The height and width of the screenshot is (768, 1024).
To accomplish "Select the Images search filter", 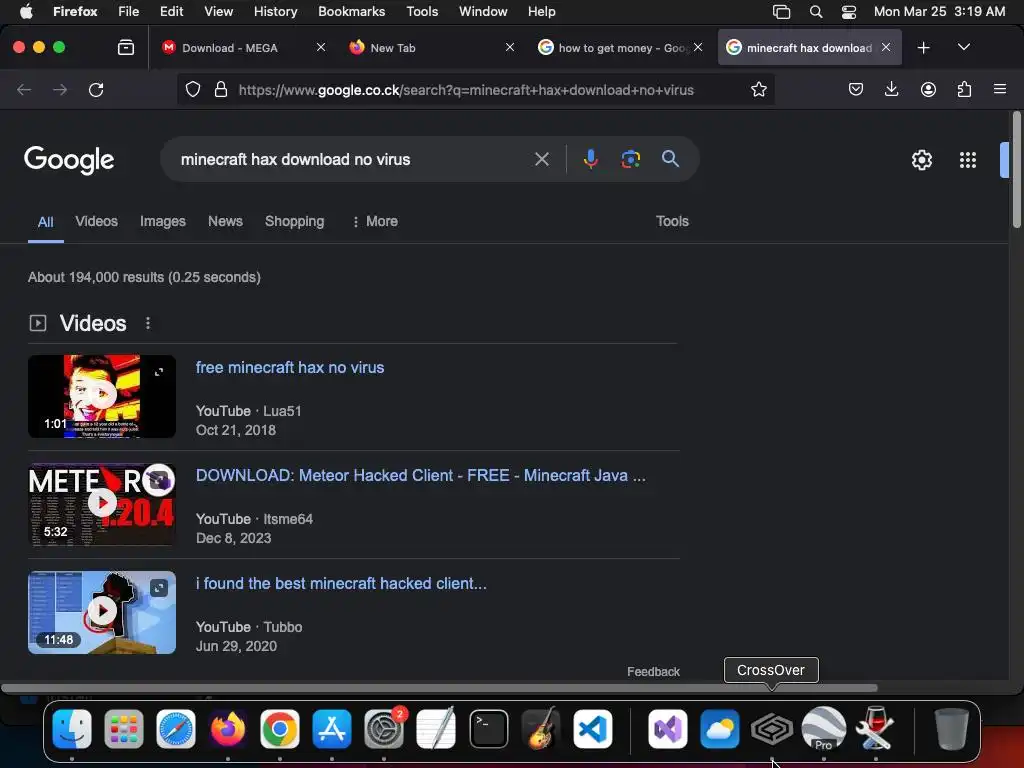I will (163, 221).
